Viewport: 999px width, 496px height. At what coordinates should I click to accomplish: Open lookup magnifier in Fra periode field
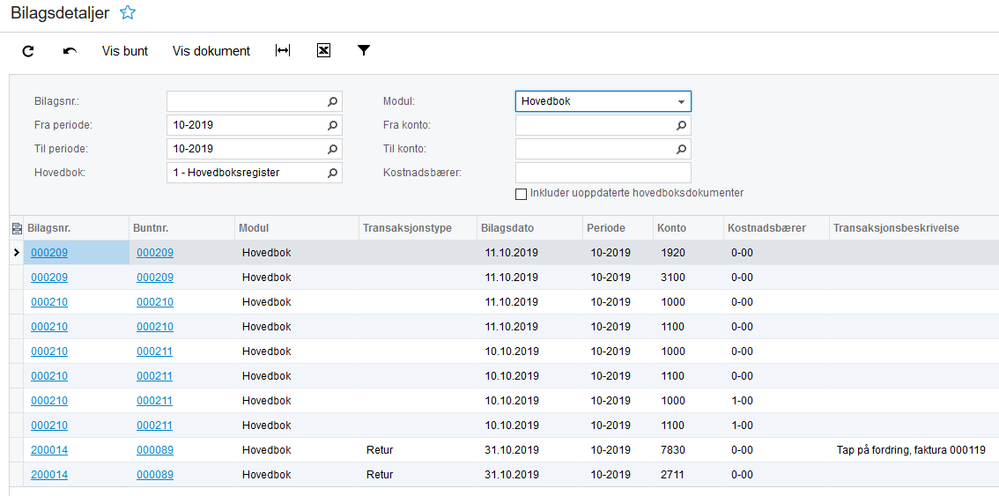coord(332,125)
